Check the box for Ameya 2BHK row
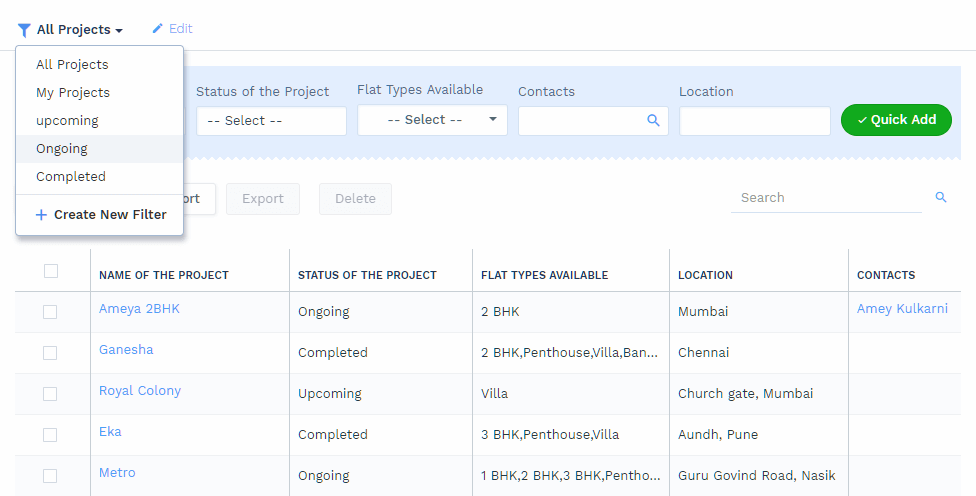 pos(50,312)
